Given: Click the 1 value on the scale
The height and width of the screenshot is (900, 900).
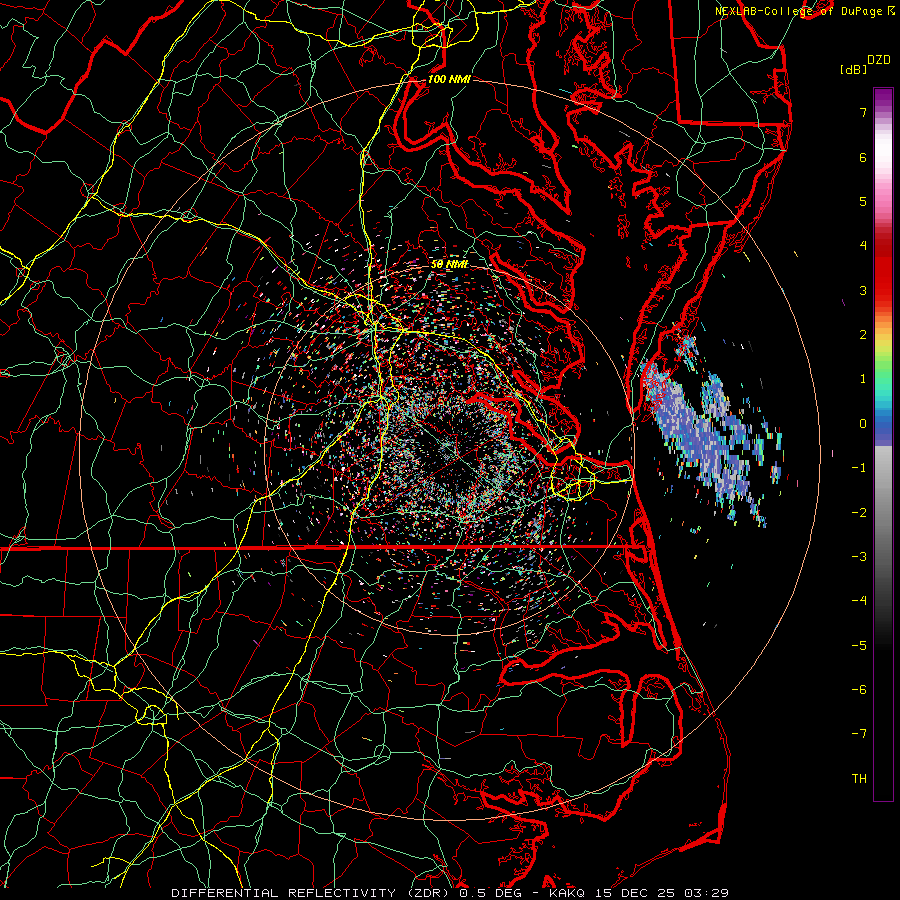Looking at the screenshot, I should click(x=863, y=379).
